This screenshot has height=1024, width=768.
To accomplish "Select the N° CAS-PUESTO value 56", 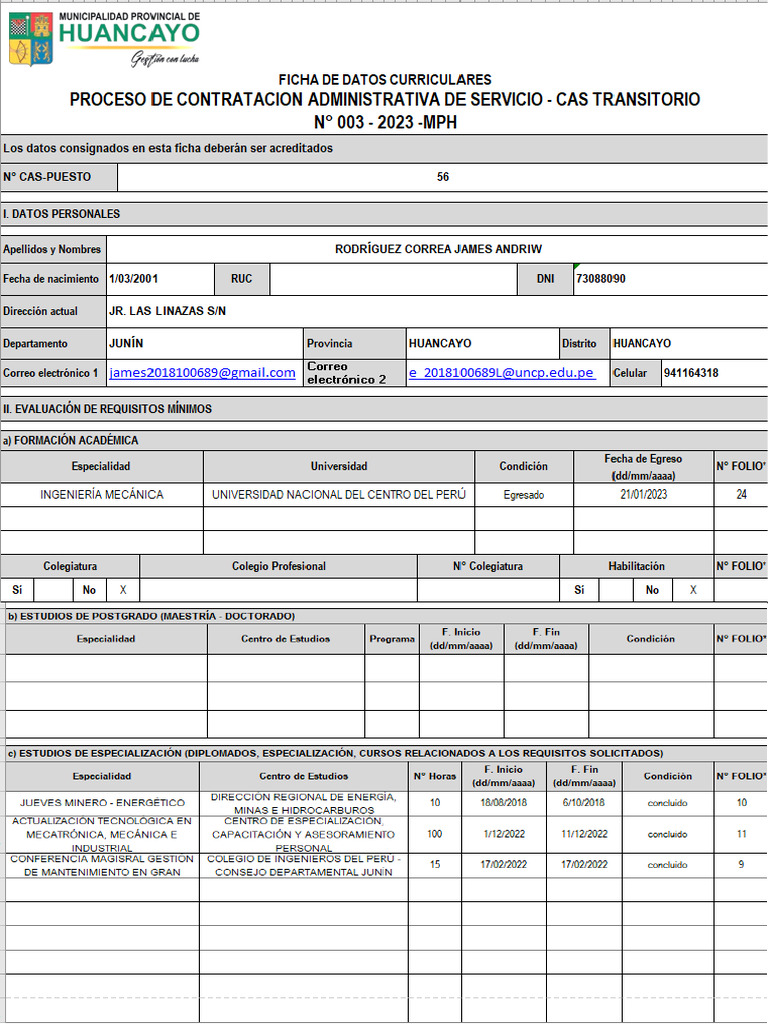I will pos(442,177).
